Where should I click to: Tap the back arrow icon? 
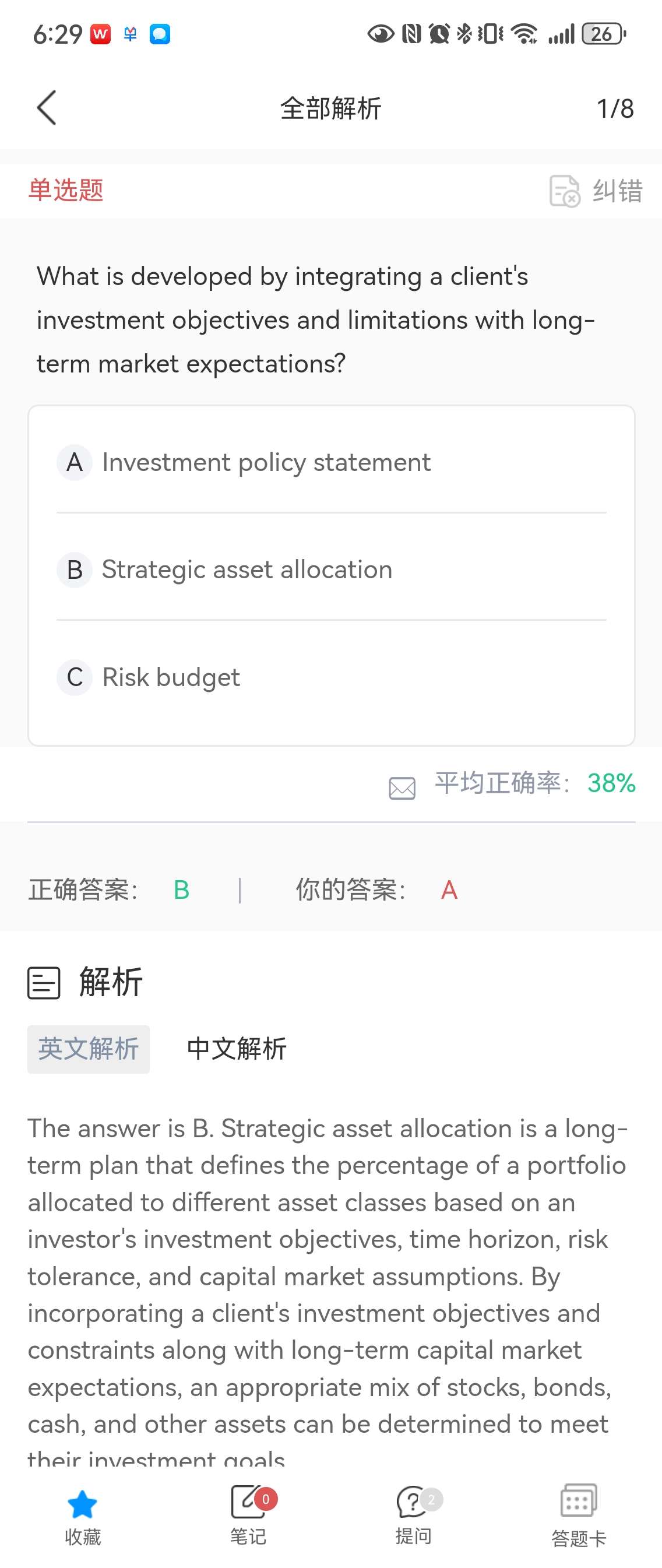click(x=47, y=108)
